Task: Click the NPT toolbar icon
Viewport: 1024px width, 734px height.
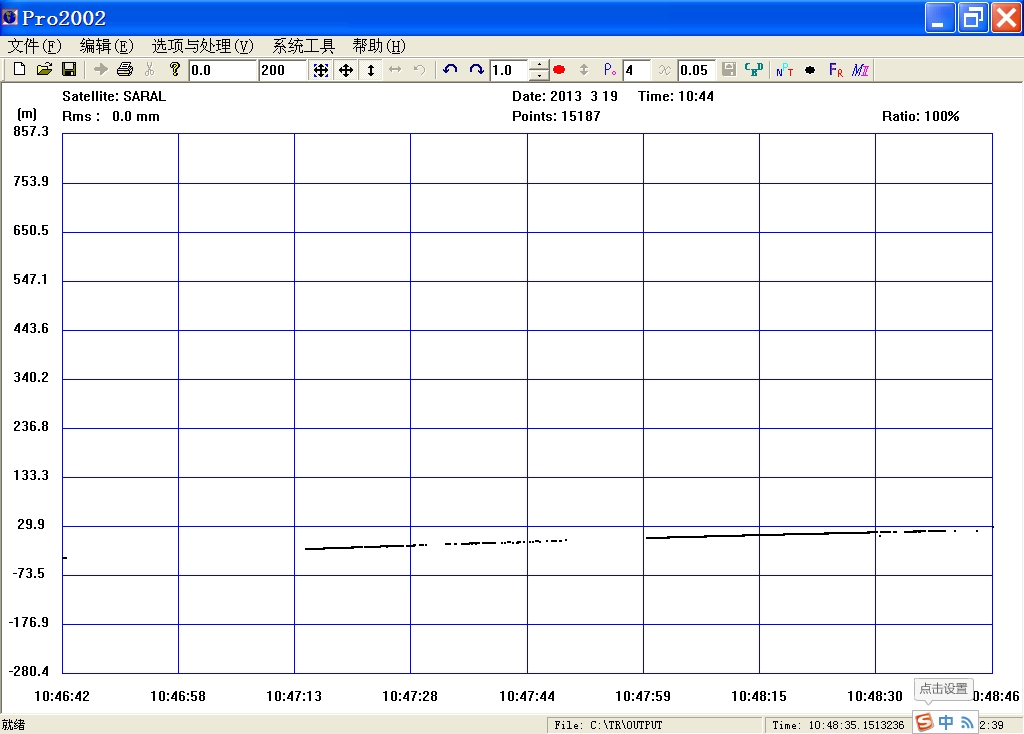Action: pos(784,70)
